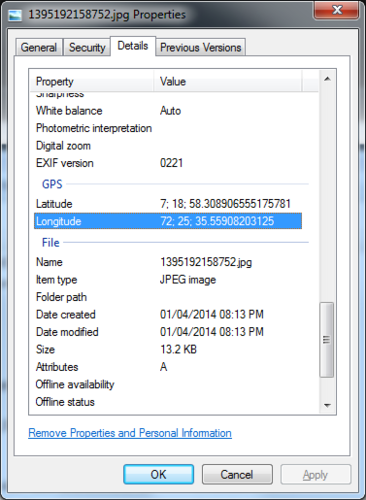This screenshot has width=366, height=500.
Task: Select the highlighted Longitude row
Action: tap(168, 221)
